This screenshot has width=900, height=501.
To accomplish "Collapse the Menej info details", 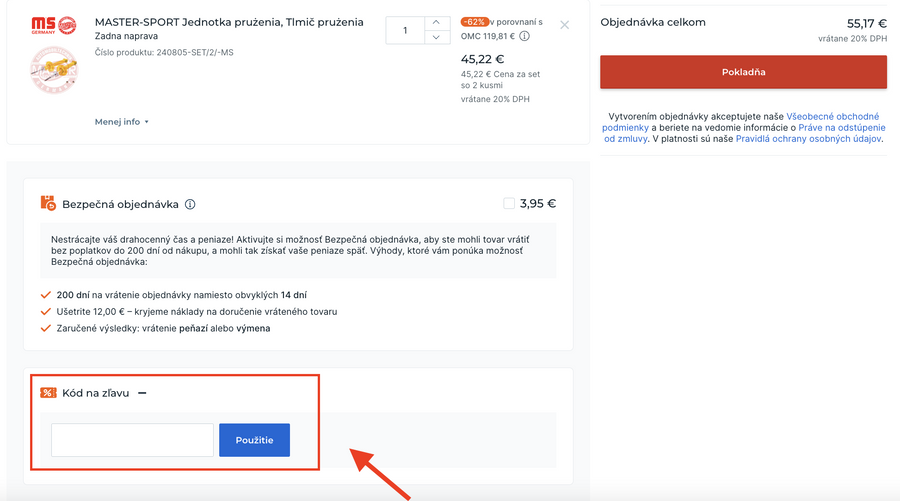I will [121, 122].
